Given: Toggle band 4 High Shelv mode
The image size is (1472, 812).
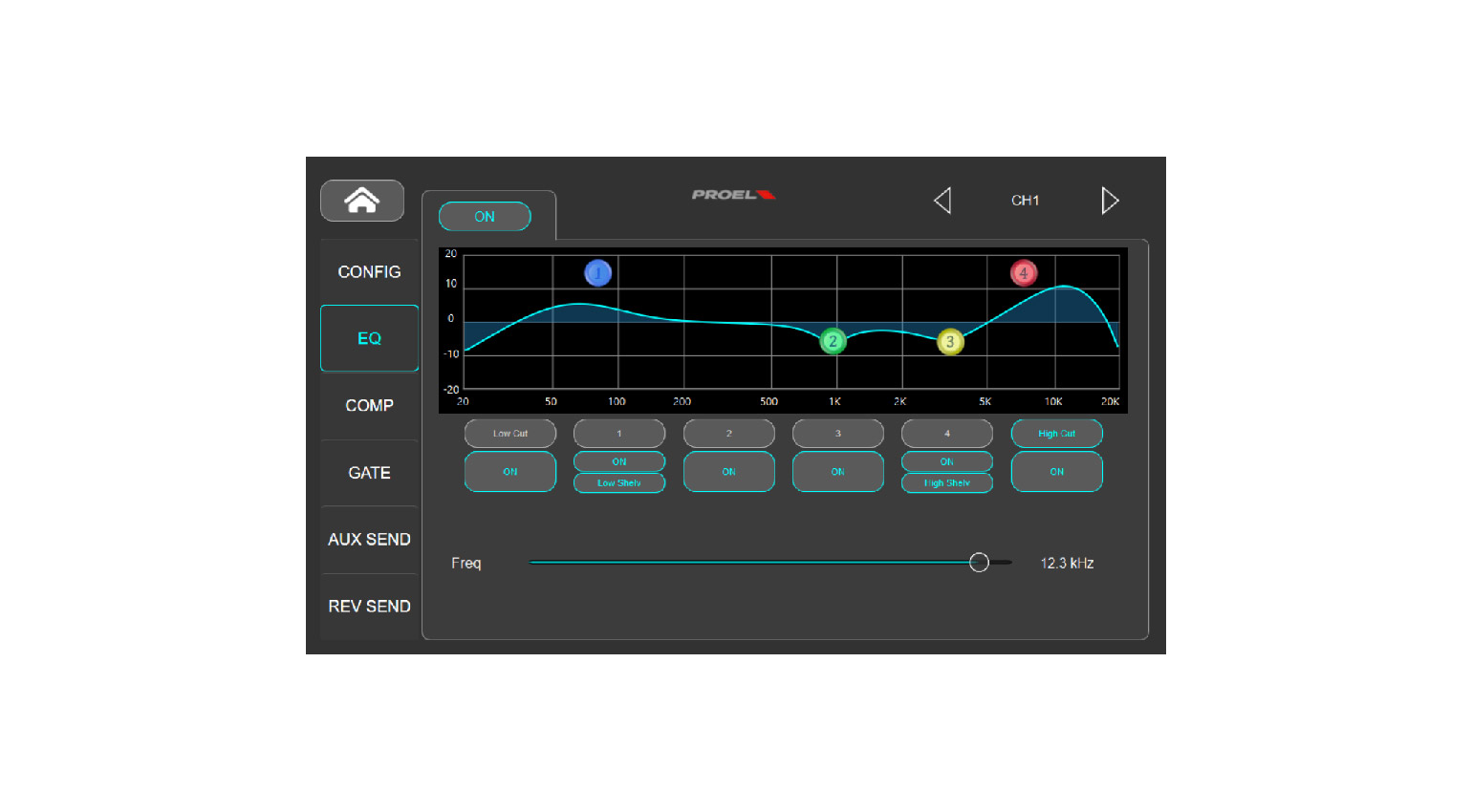Looking at the screenshot, I should coord(947,483).
